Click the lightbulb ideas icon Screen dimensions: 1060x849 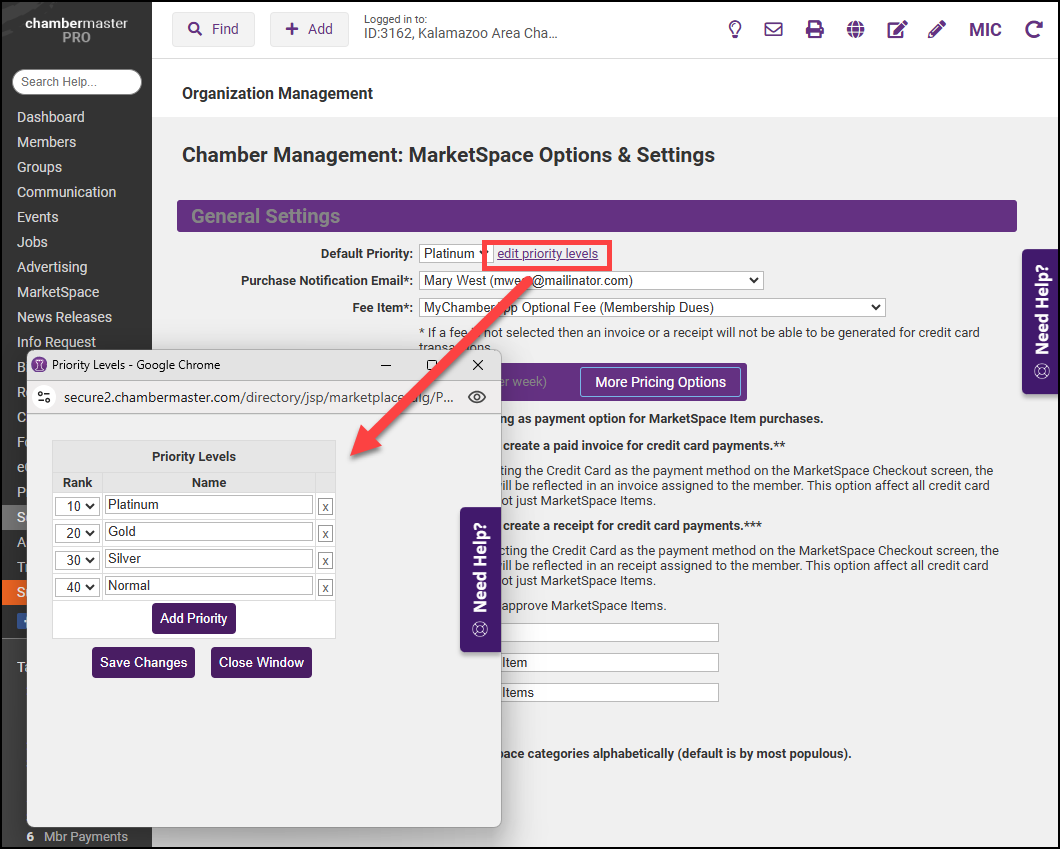tap(735, 29)
